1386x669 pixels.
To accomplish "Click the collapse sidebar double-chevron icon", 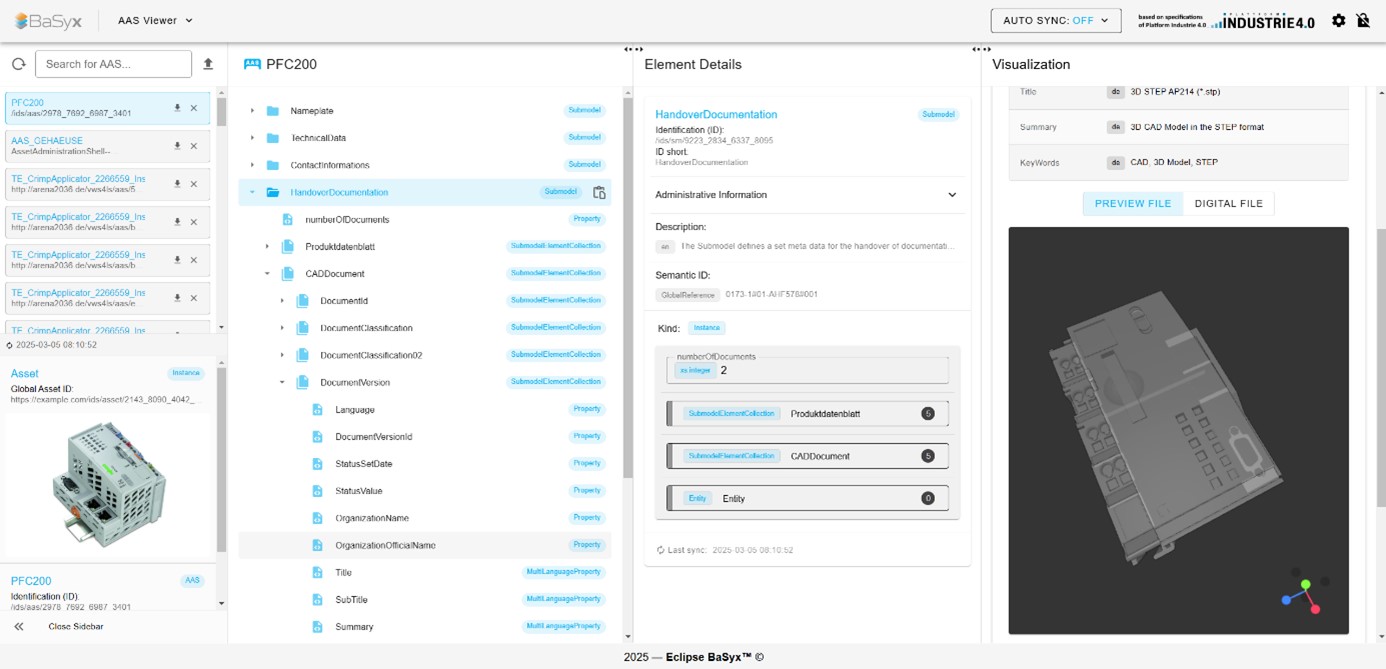I will coord(18,626).
